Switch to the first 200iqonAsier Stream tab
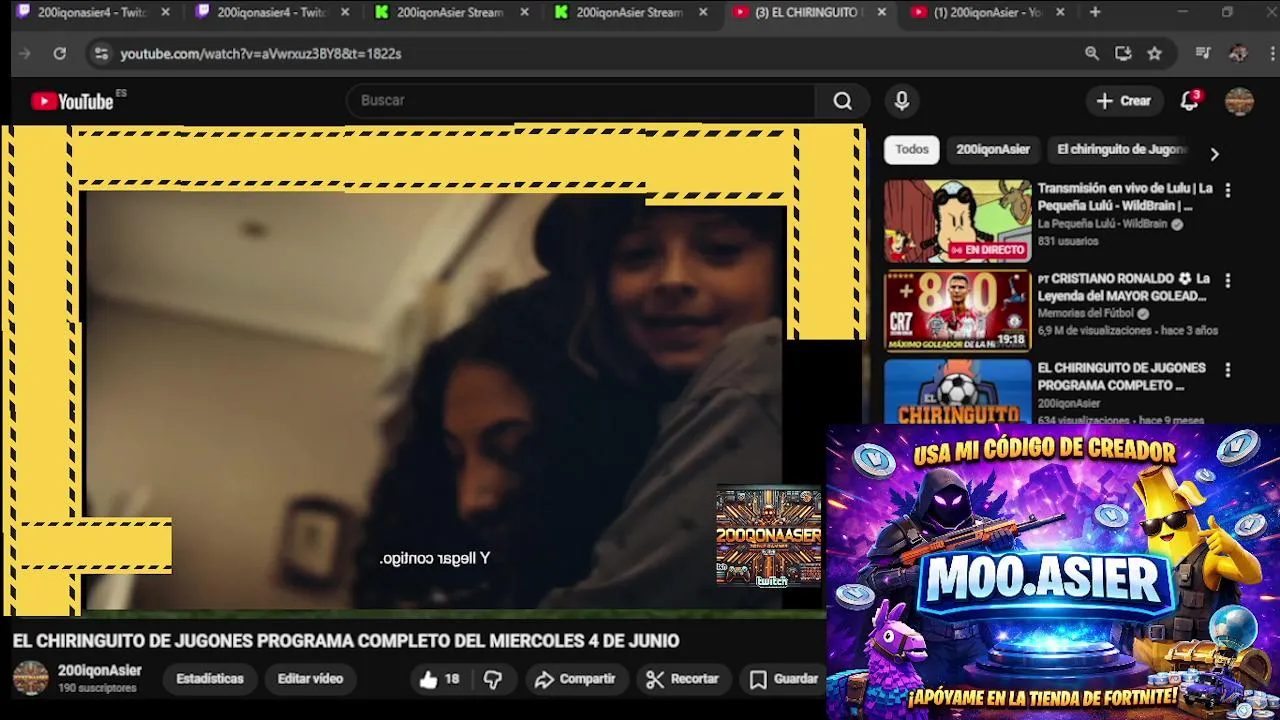Screen dimensions: 1280x720 pyautogui.click(x=451, y=12)
